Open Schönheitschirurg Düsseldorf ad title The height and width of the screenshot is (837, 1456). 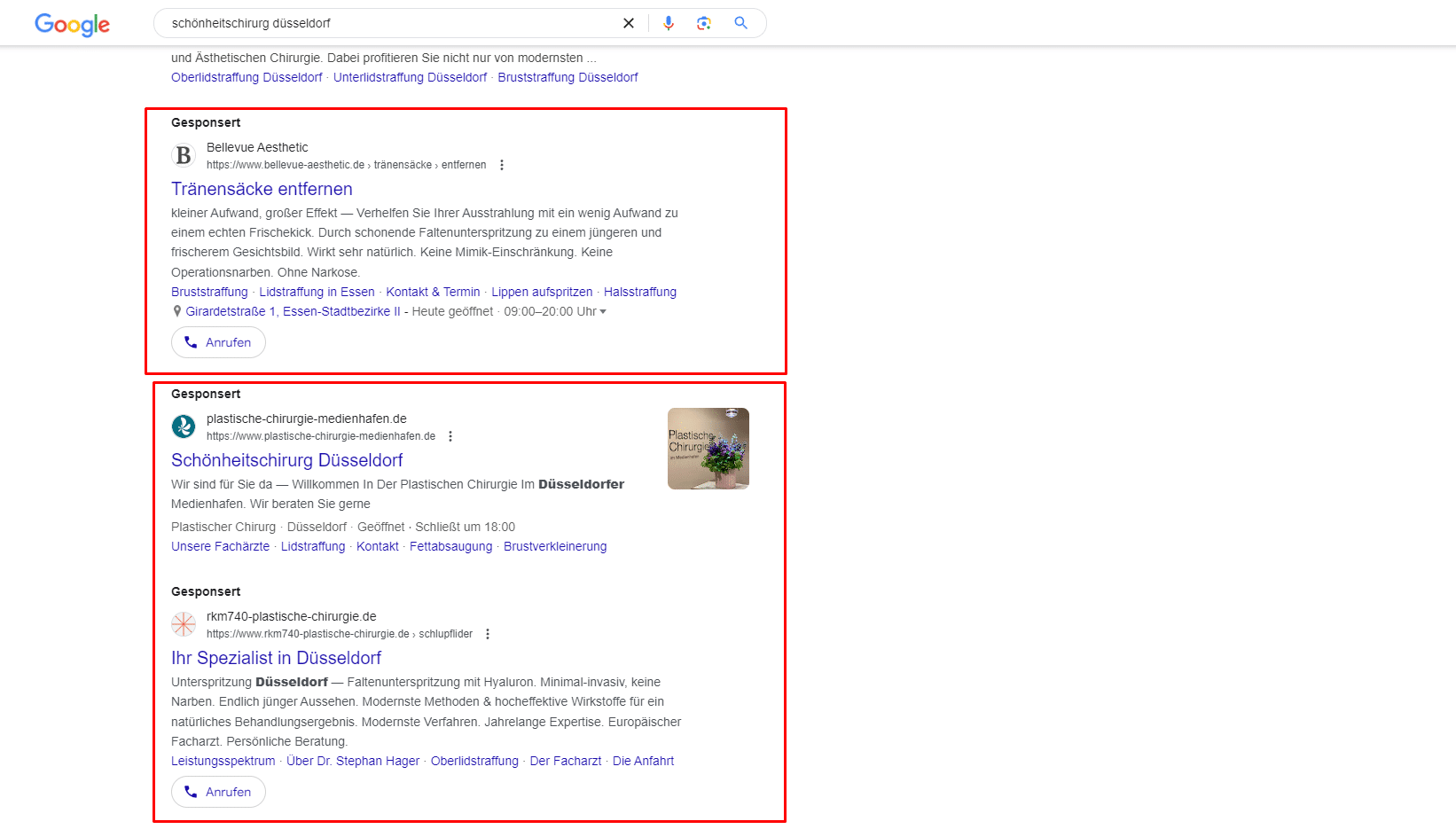click(x=286, y=460)
